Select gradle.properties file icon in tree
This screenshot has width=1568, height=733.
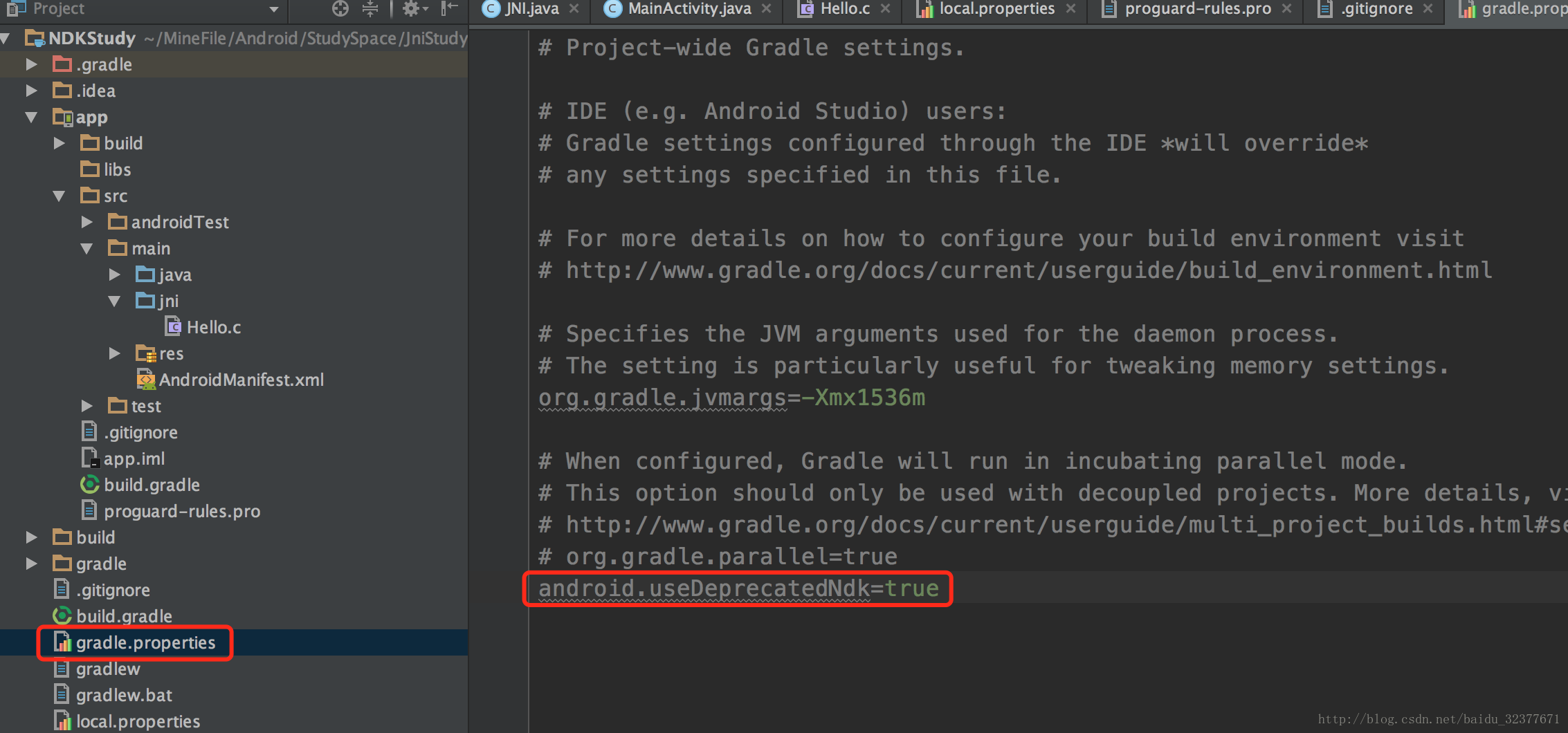[x=62, y=642]
